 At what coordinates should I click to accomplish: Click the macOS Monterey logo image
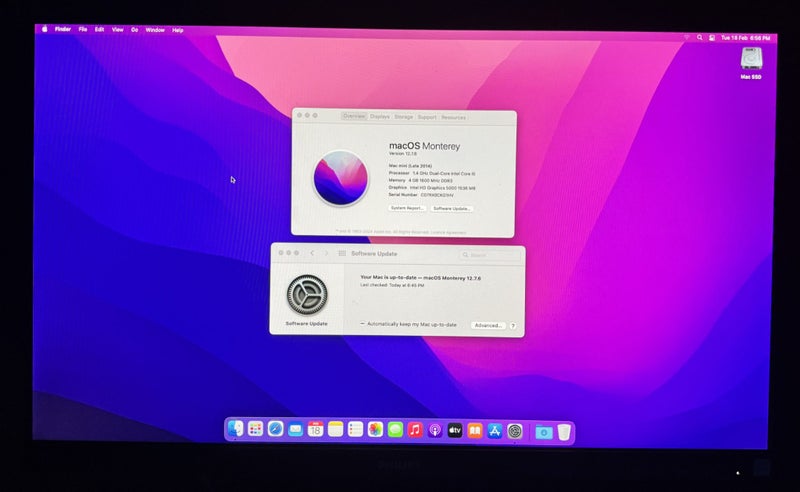pyautogui.click(x=340, y=178)
